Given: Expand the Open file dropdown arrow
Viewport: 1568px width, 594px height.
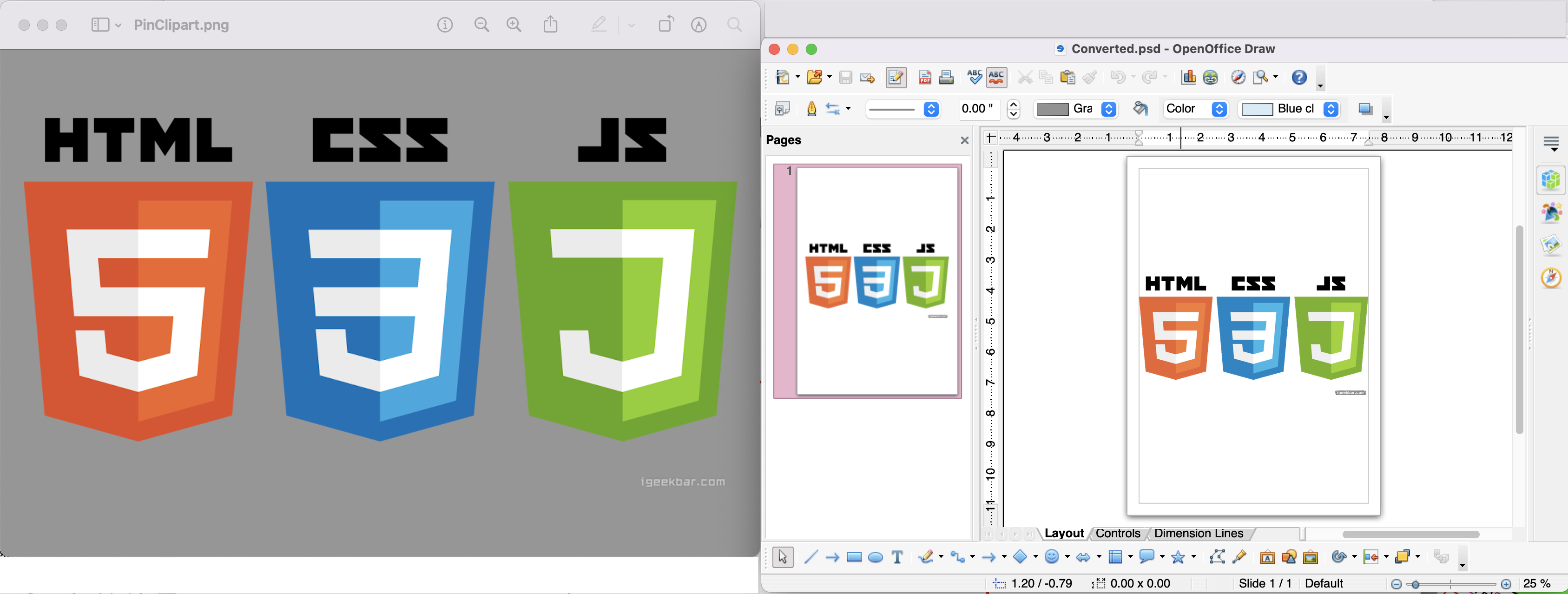Looking at the screenshot, I should click(829, 77).
